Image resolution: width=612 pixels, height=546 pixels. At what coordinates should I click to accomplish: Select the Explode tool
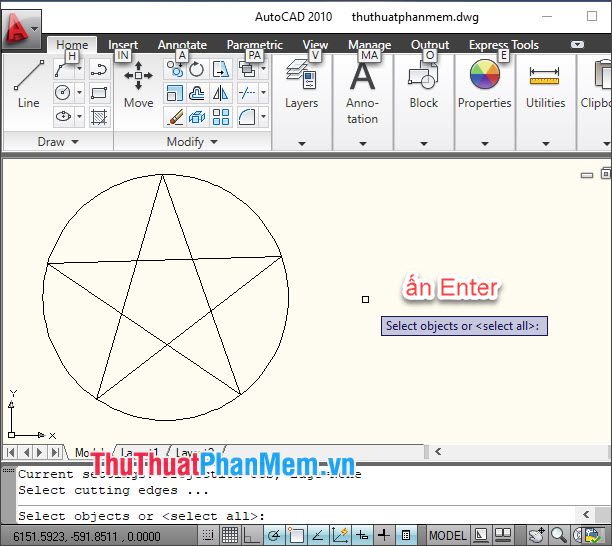click(197, 116)
